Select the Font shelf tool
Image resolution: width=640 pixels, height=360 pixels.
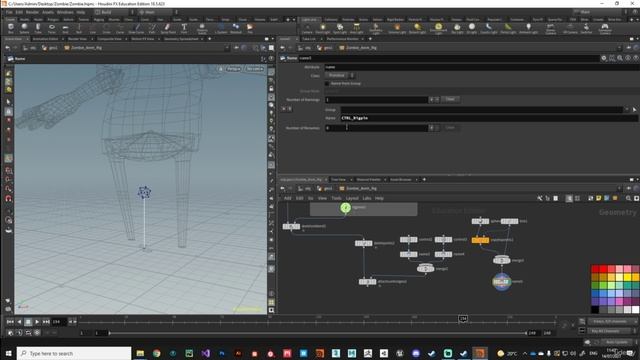pyautogui.click(x=184, y=28)
